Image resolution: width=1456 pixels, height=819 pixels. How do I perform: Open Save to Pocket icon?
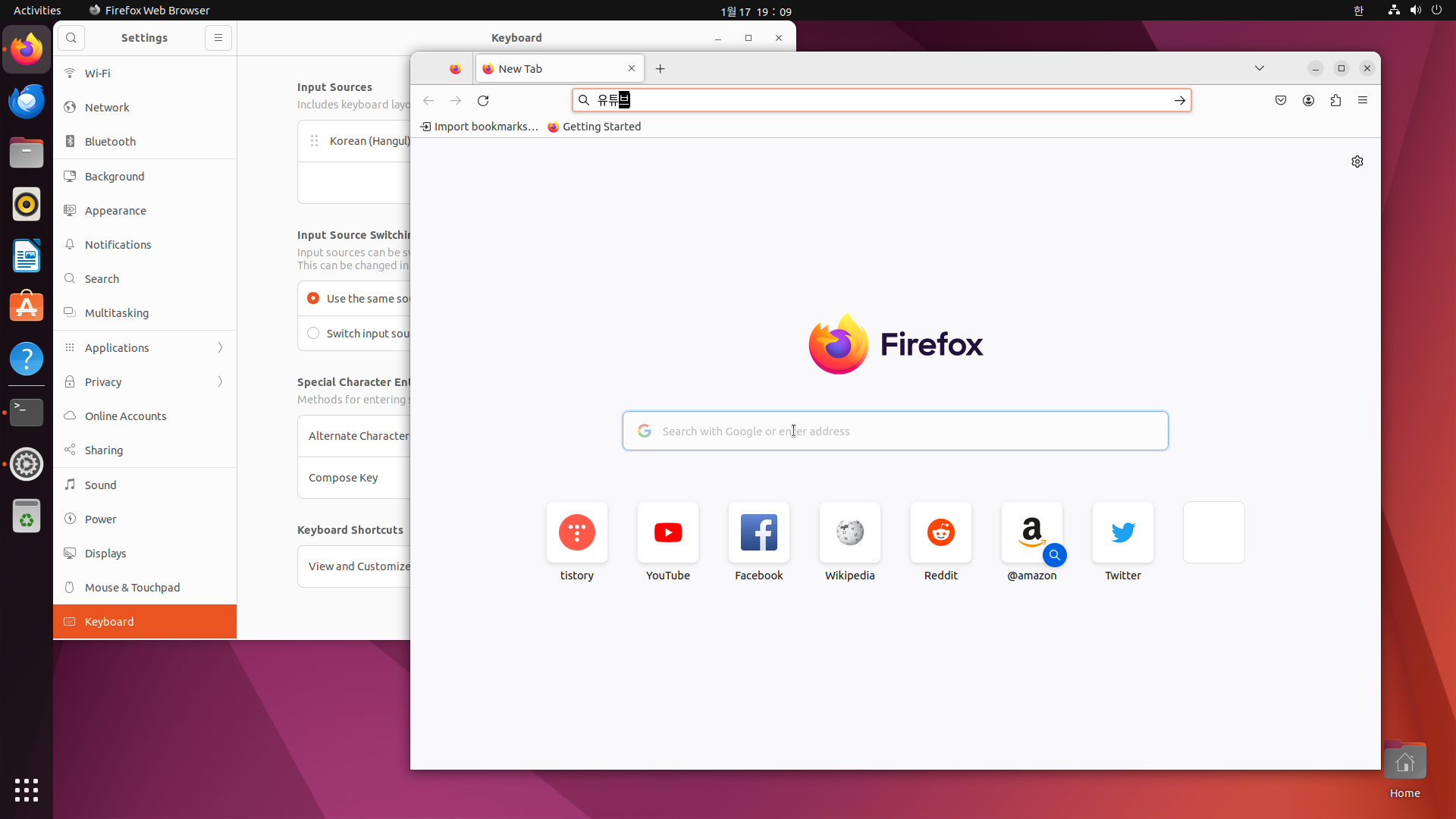(x=1281, y=100)
